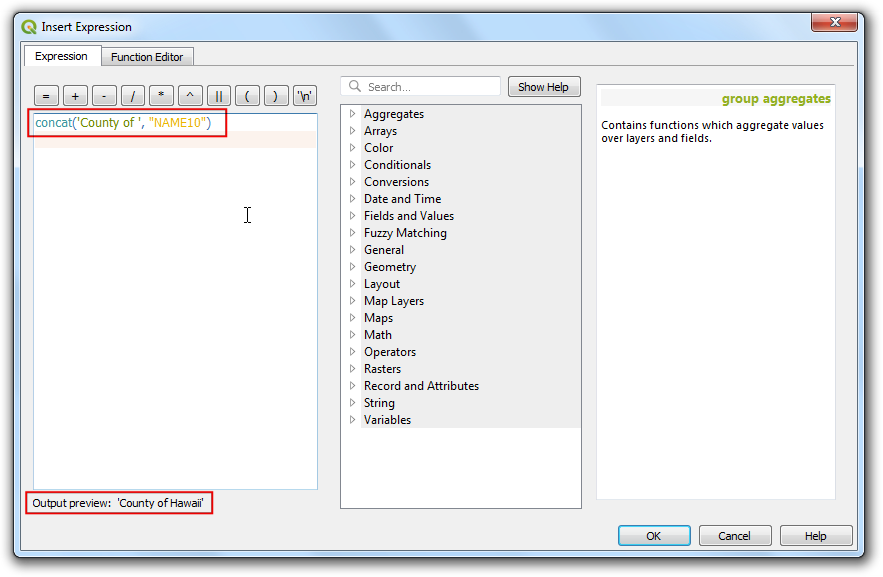883x577 pixels.
Task: Select Variables in the function list
Action: click(x=387, y=420)
